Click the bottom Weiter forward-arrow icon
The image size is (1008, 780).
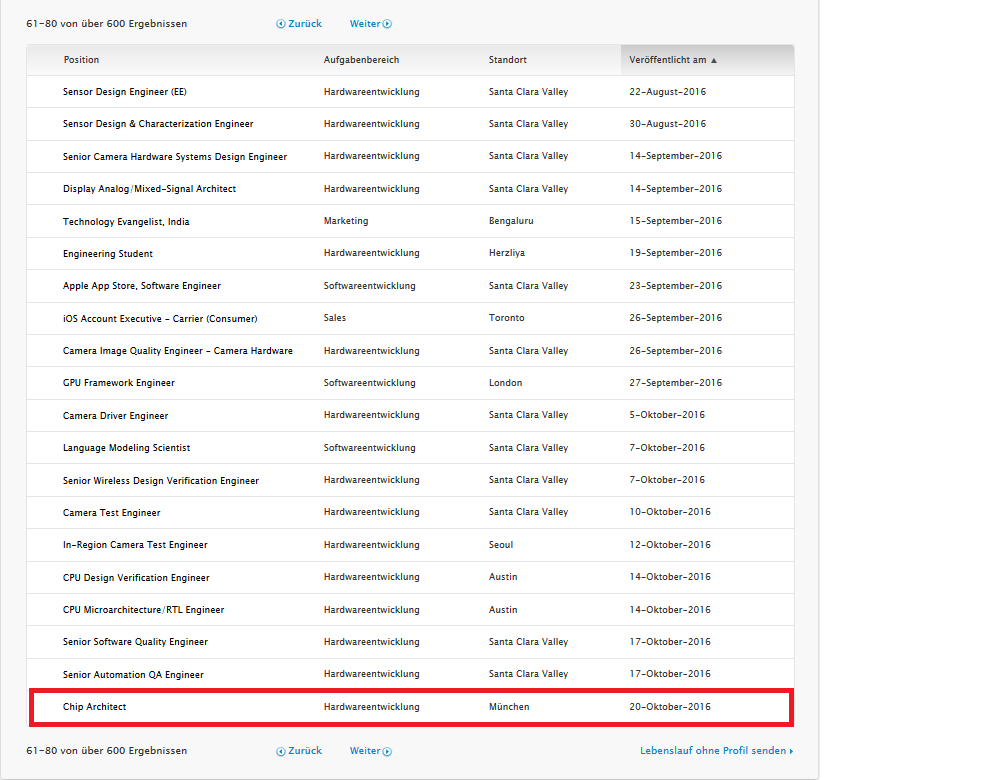click(388, 751)
